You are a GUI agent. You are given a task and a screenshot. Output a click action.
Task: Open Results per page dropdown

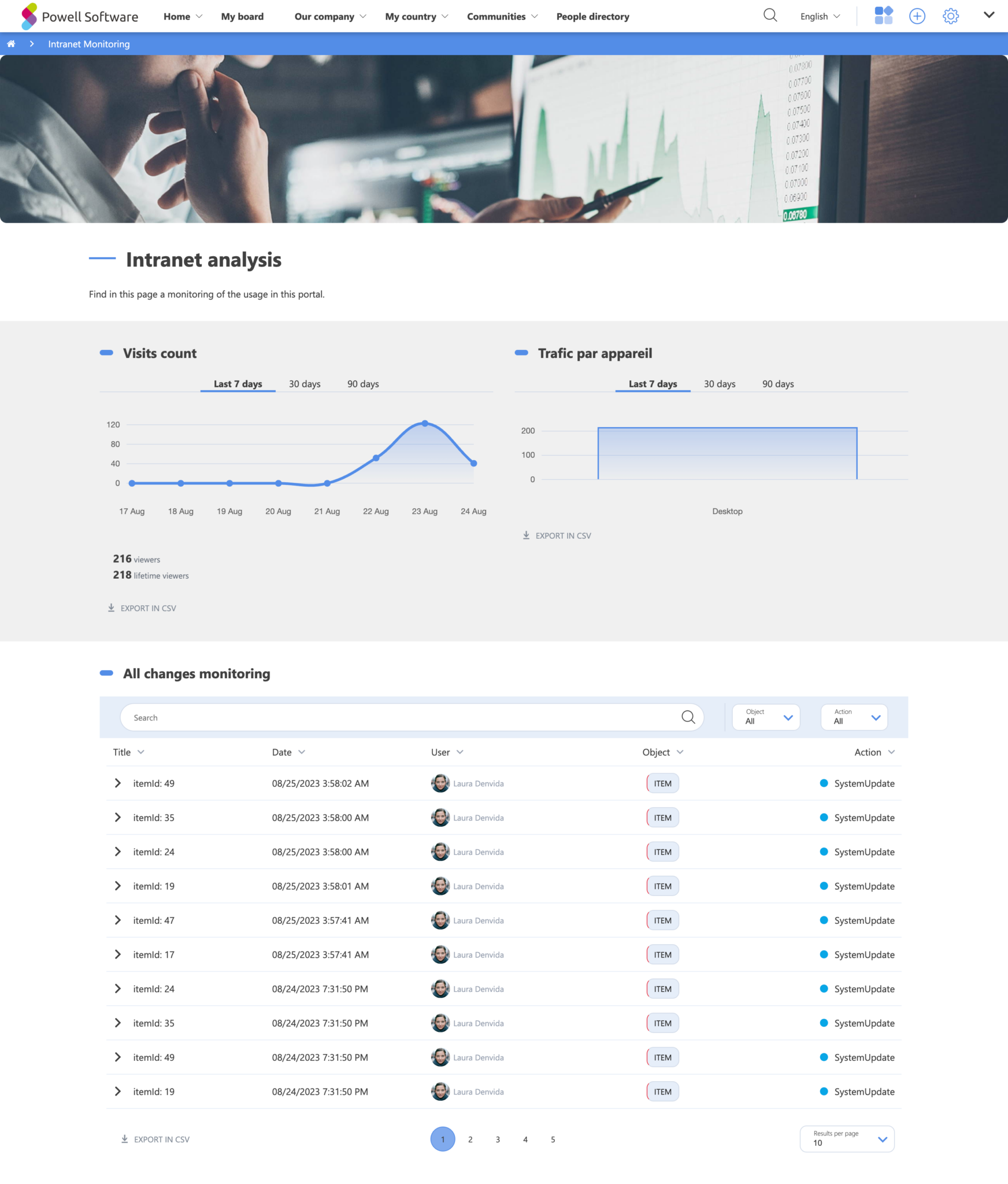847,1139
